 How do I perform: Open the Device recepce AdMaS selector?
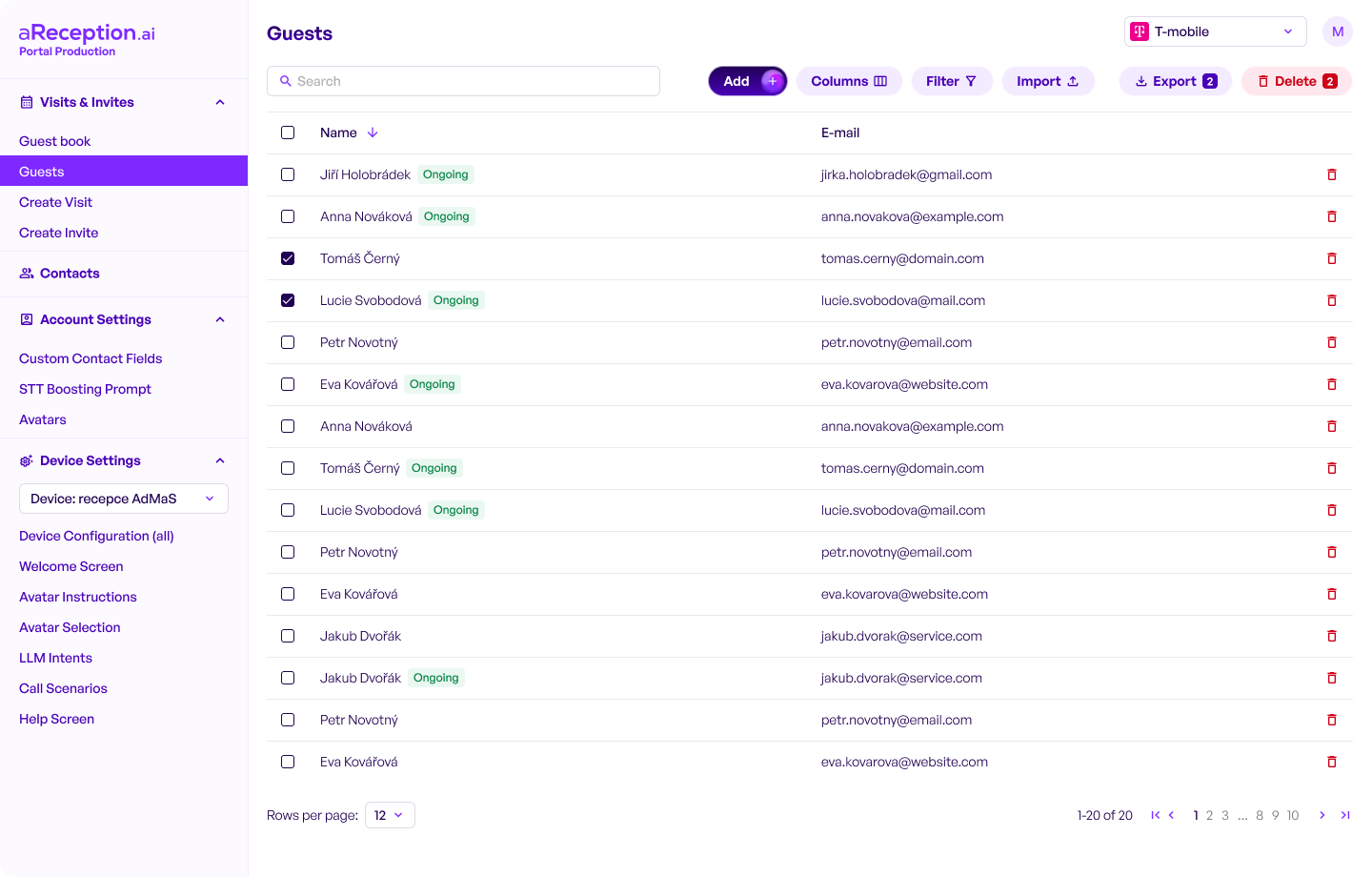(124, 499)
